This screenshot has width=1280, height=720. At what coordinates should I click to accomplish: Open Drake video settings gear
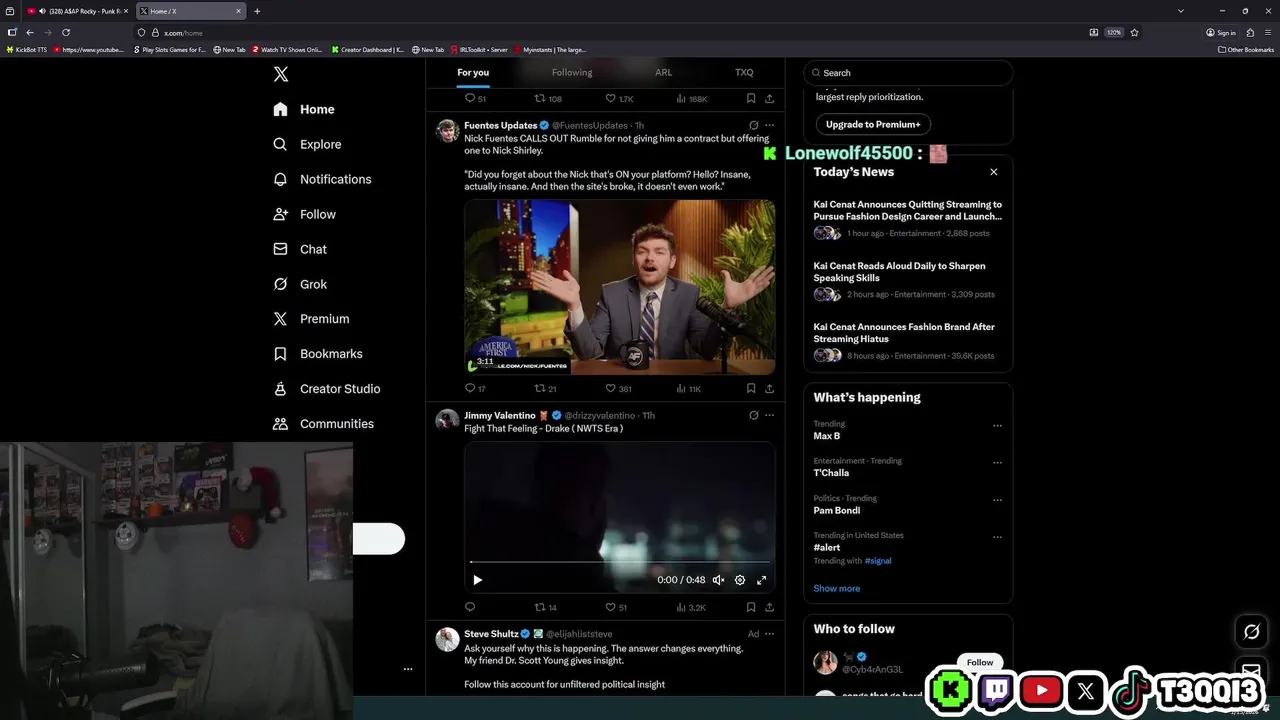[x=740, y=580]
